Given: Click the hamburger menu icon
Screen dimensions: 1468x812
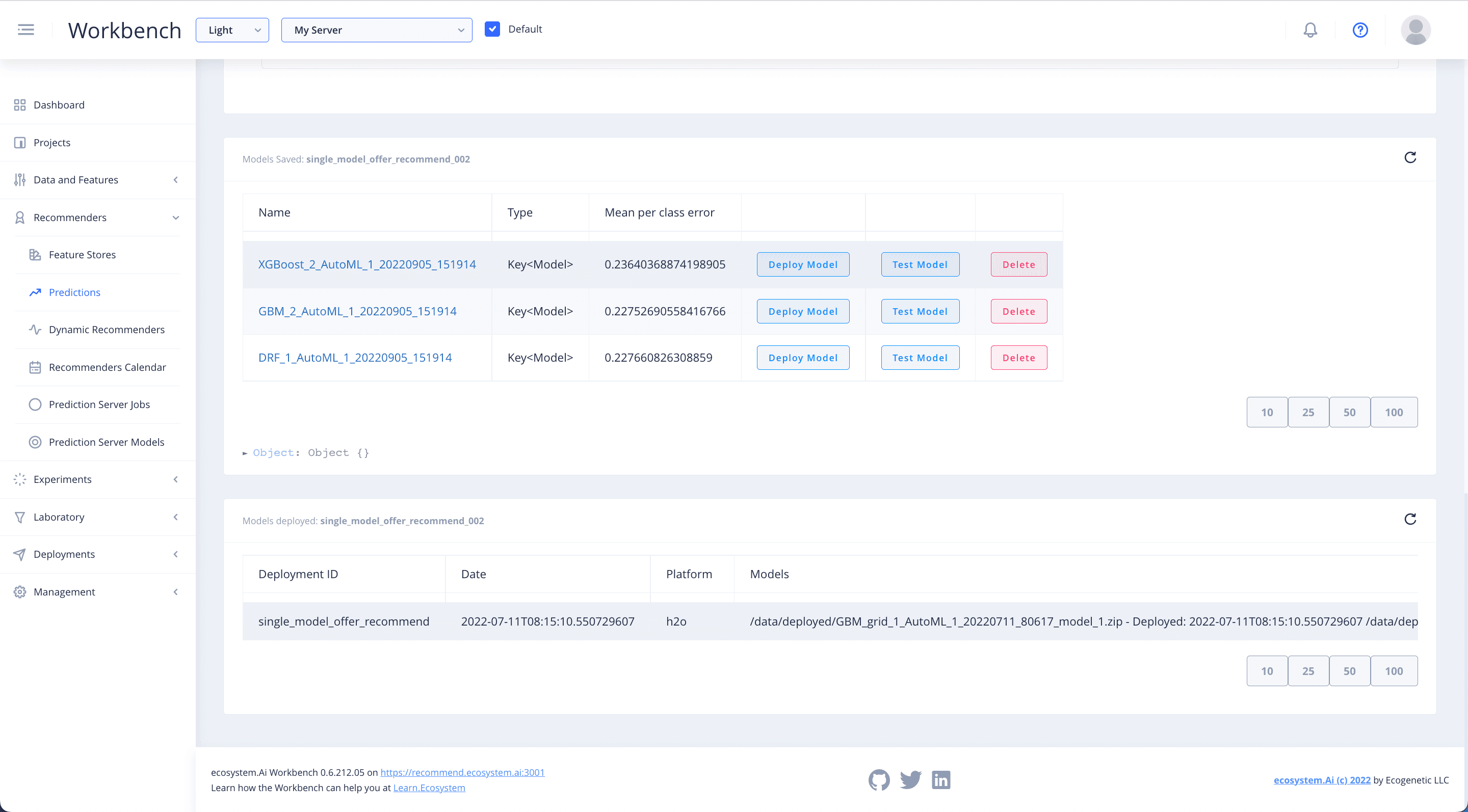Looking at the screenshot, I should click(x=25, y=30).
